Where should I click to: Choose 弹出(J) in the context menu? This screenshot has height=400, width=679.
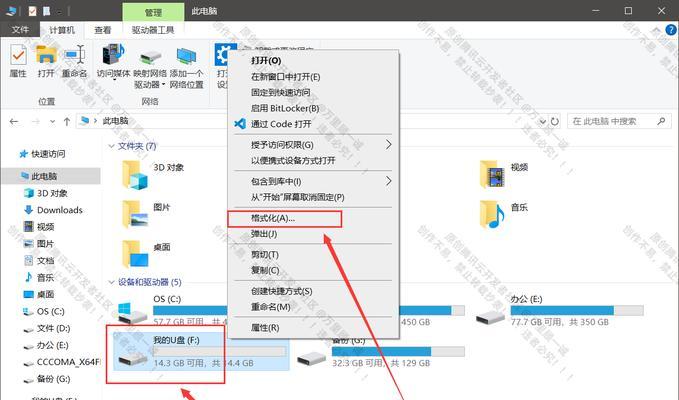[313, 234]
